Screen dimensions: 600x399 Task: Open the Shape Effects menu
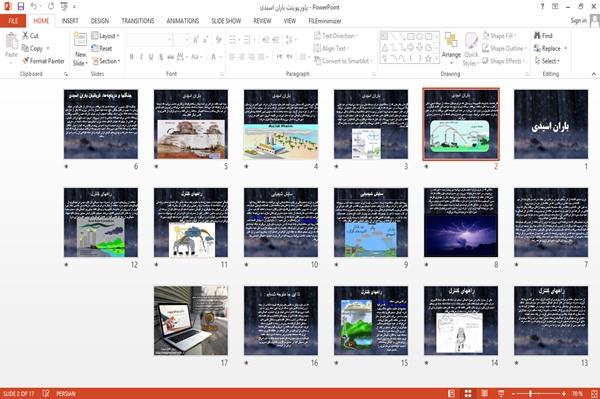pos(504,61)
